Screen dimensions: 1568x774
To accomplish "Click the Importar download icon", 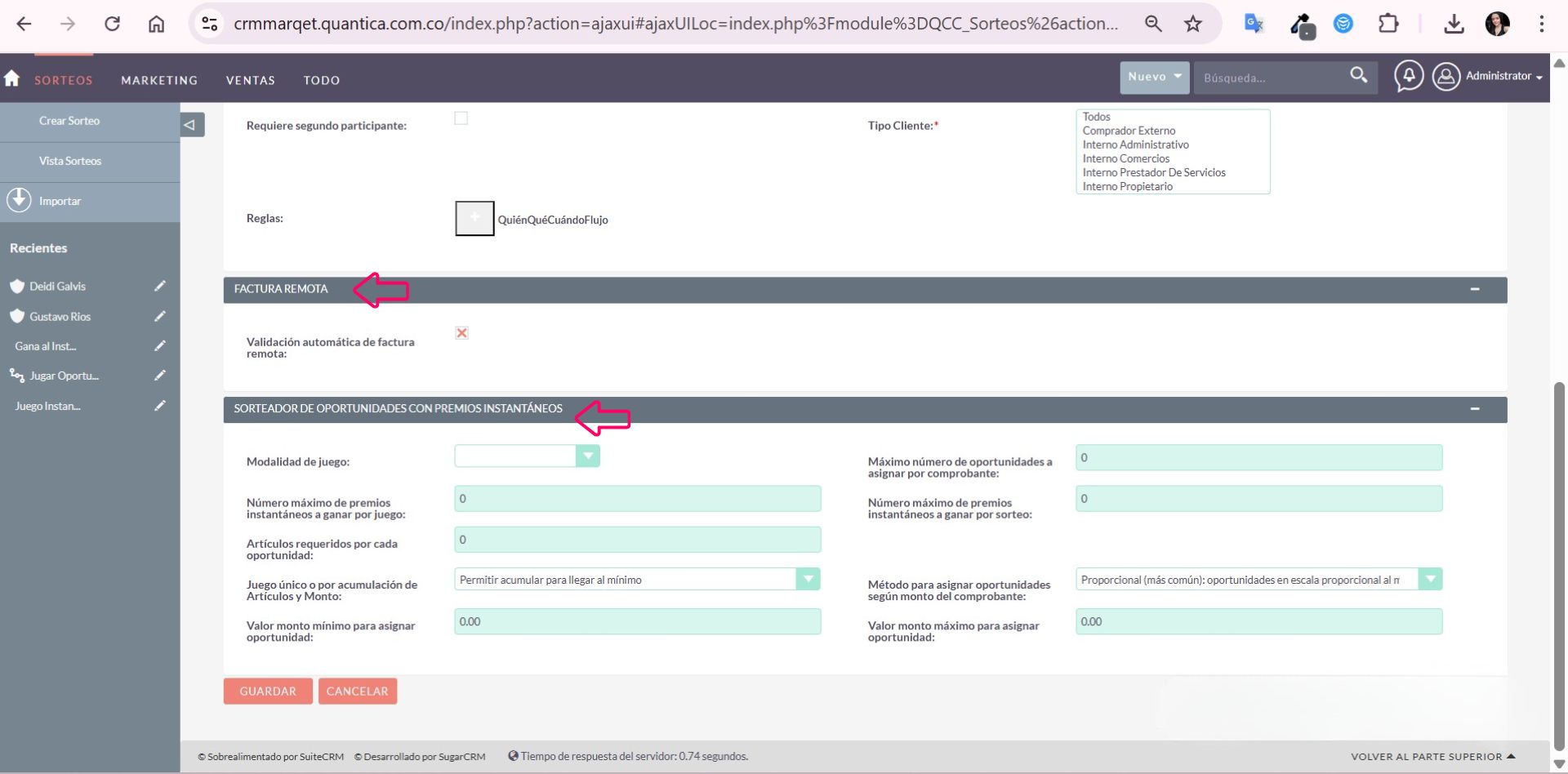I will 19,200.
